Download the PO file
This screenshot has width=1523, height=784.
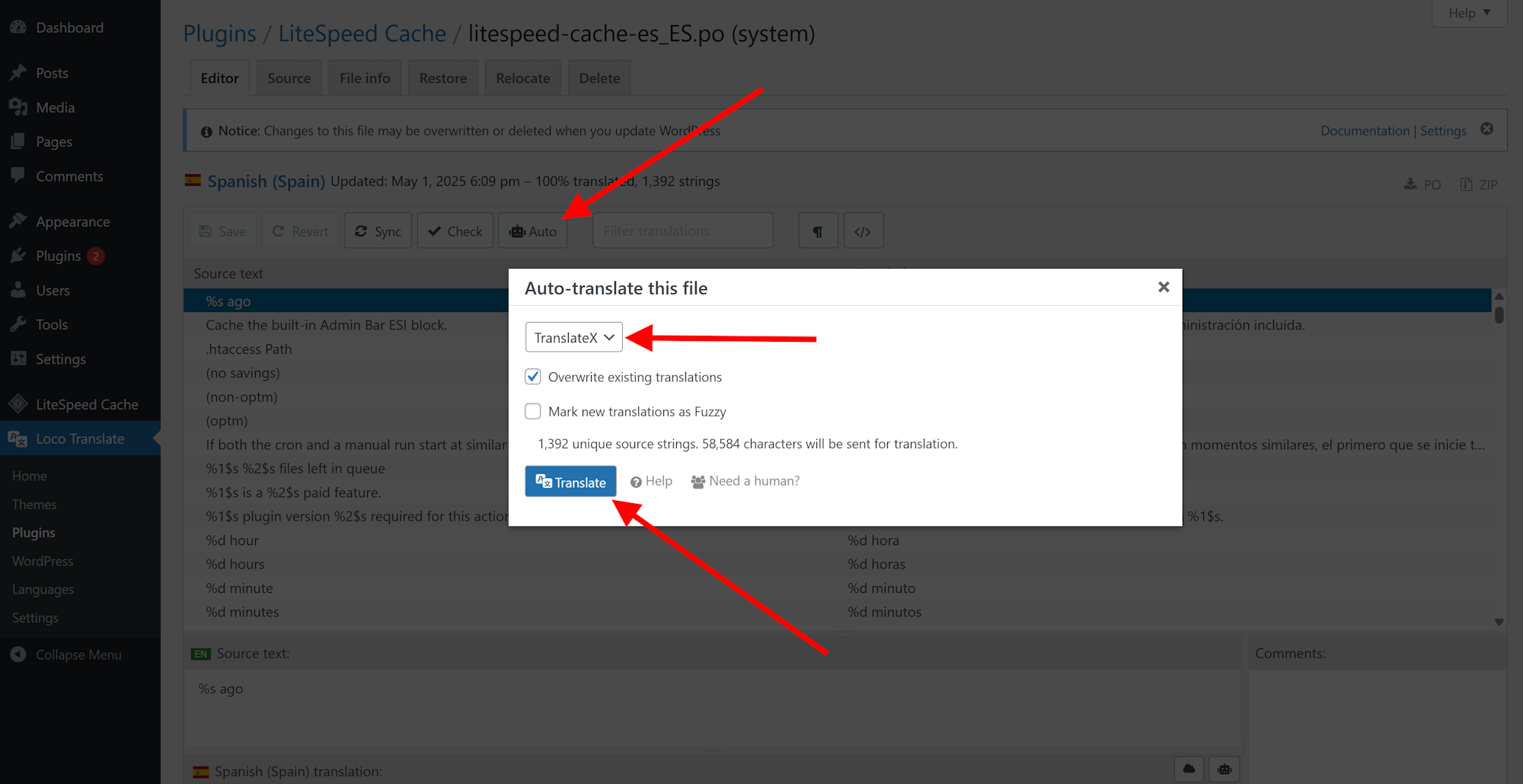tap(1422, 184)
